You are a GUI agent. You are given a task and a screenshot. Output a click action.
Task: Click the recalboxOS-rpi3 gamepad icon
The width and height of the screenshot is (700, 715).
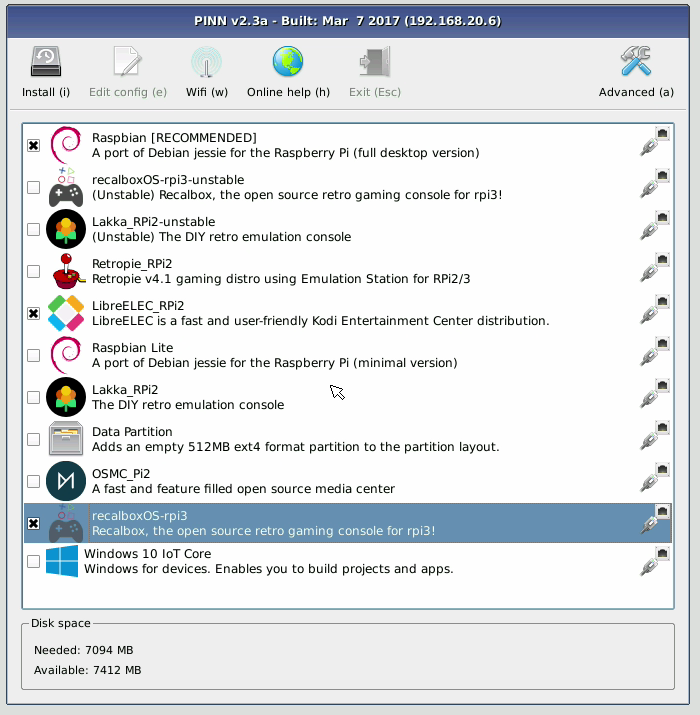click(66, 523)
